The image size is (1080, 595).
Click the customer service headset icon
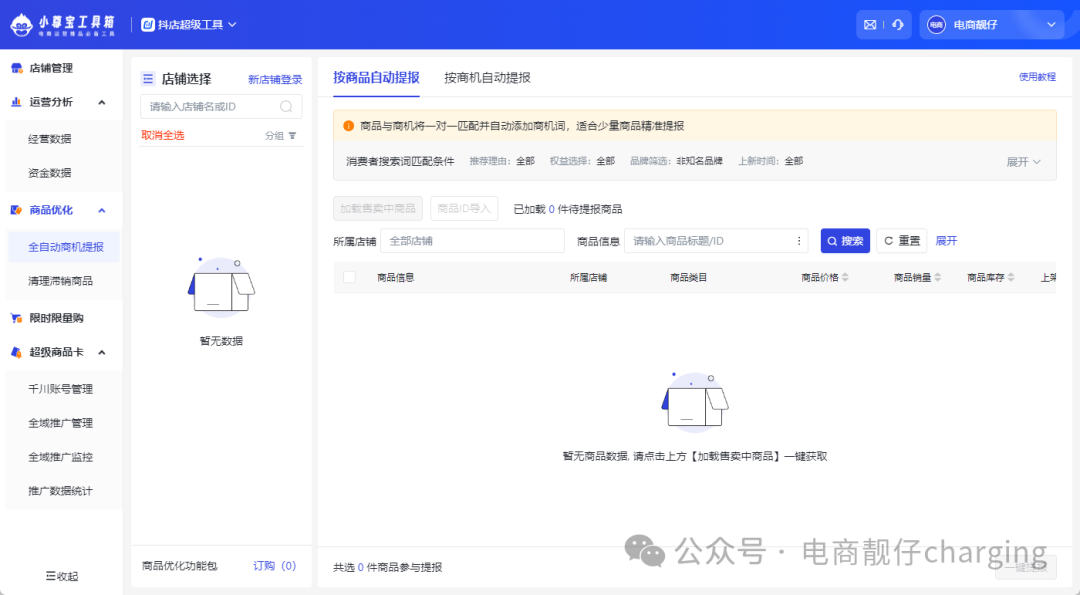point(897,24)
